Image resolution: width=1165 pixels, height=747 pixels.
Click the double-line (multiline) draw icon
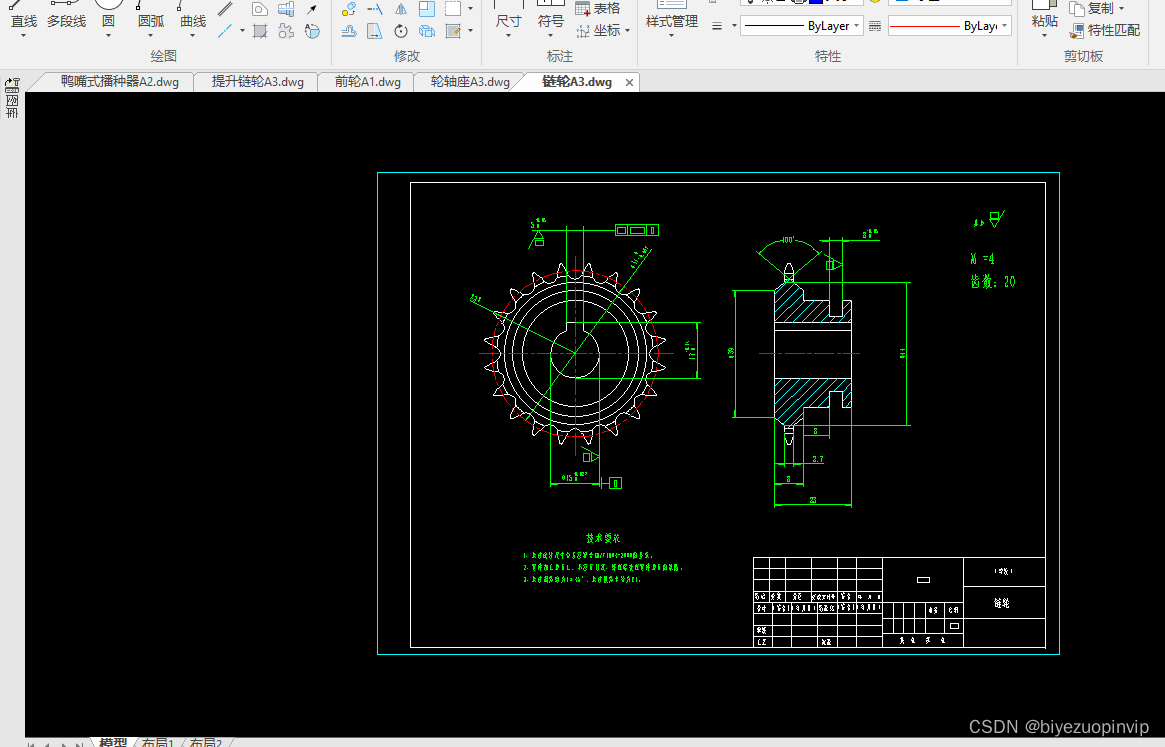coord(225,9)
